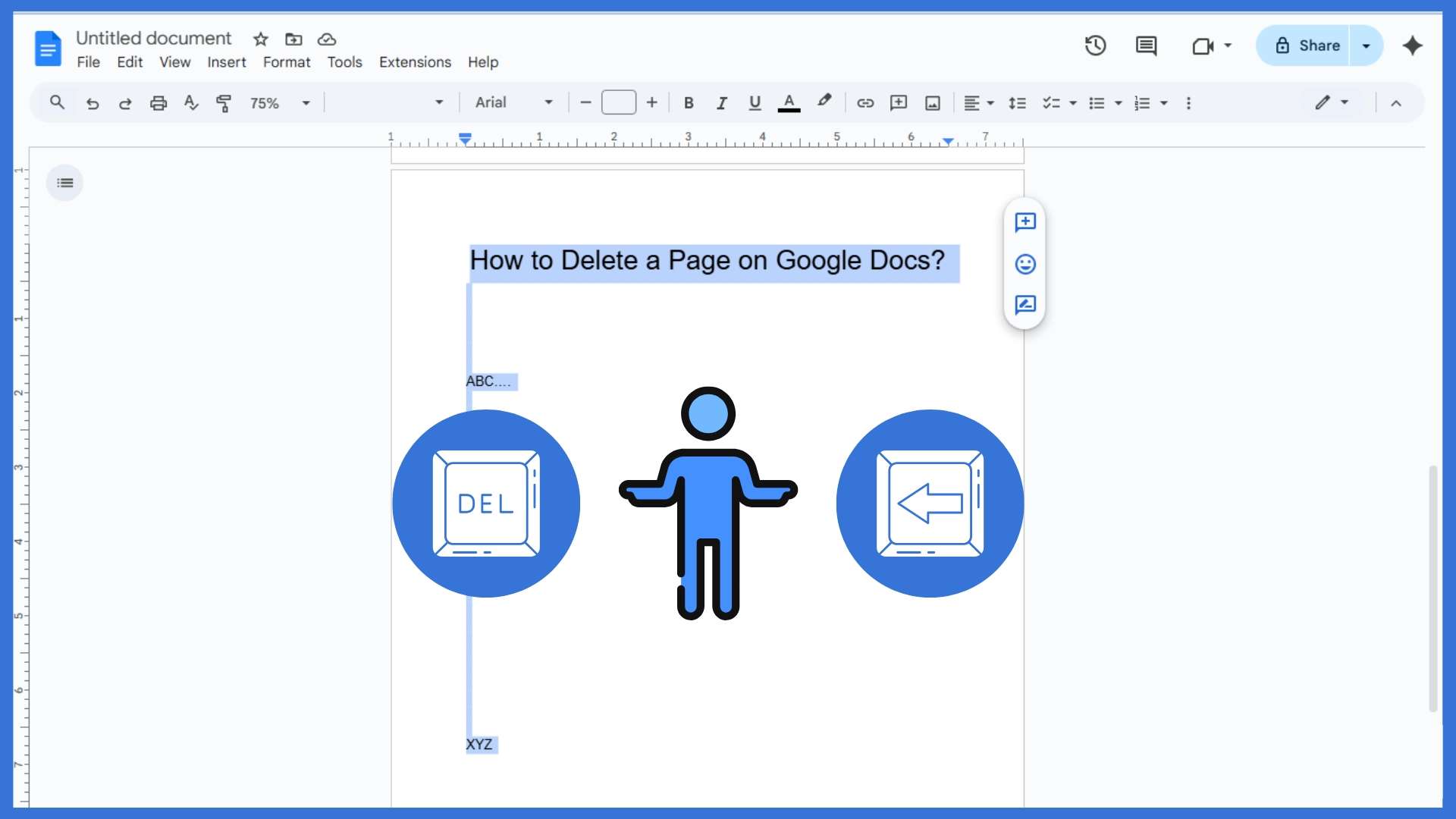Open the text alignment dropdown
The height and width of the screenshot is (819, 1456).
coord(978,103)
